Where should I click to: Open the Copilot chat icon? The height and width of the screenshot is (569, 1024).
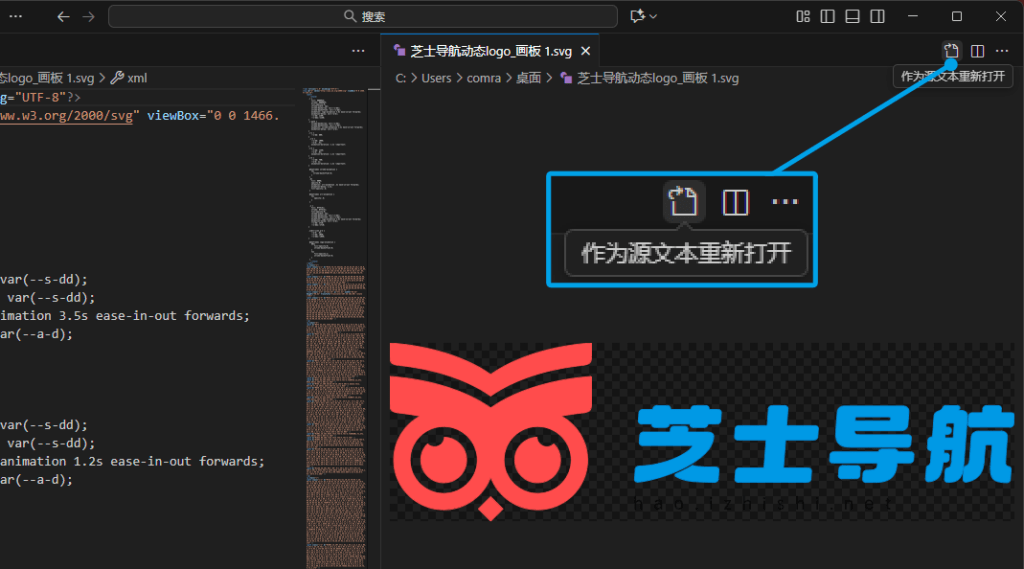637,16
